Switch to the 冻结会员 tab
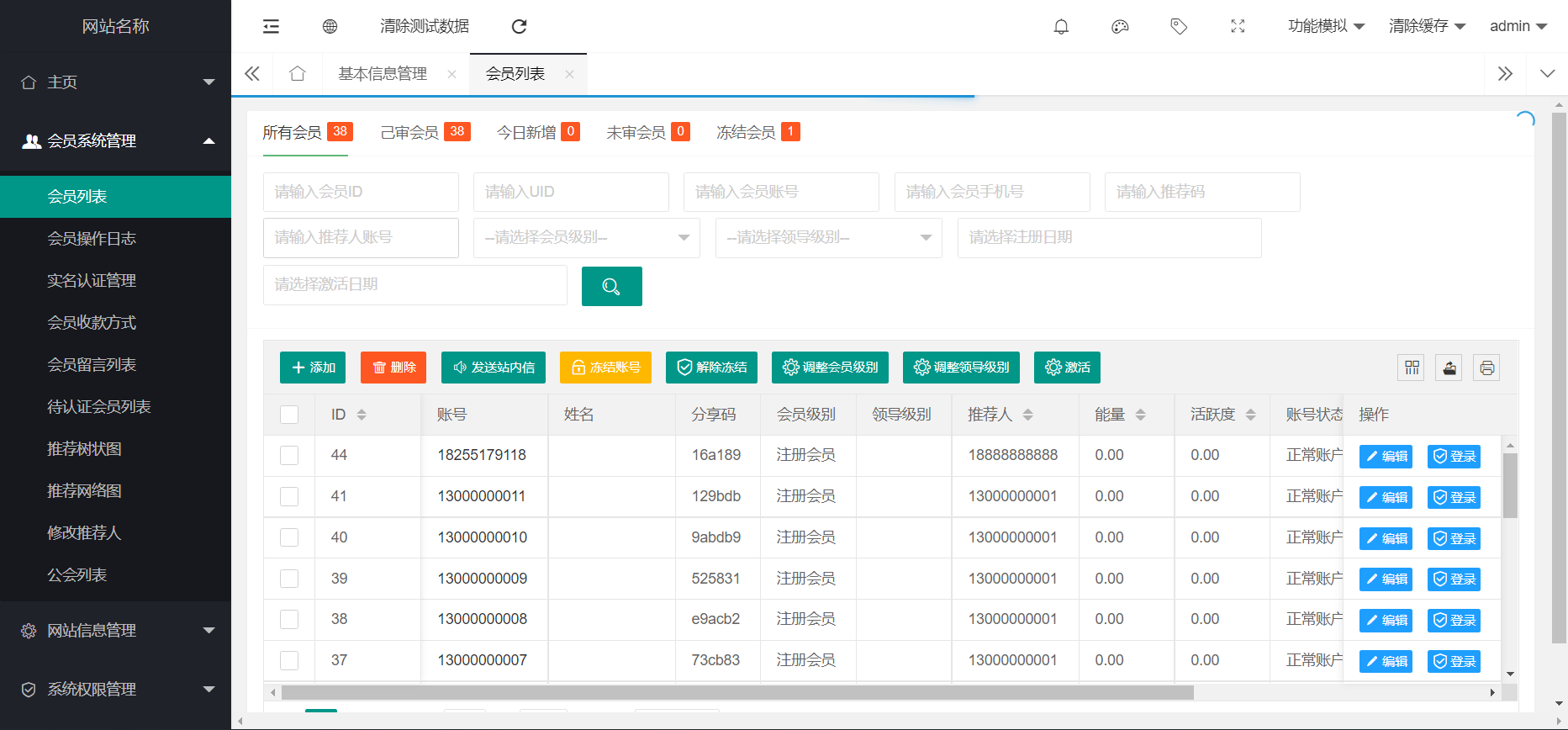 (x=758, y=132)
